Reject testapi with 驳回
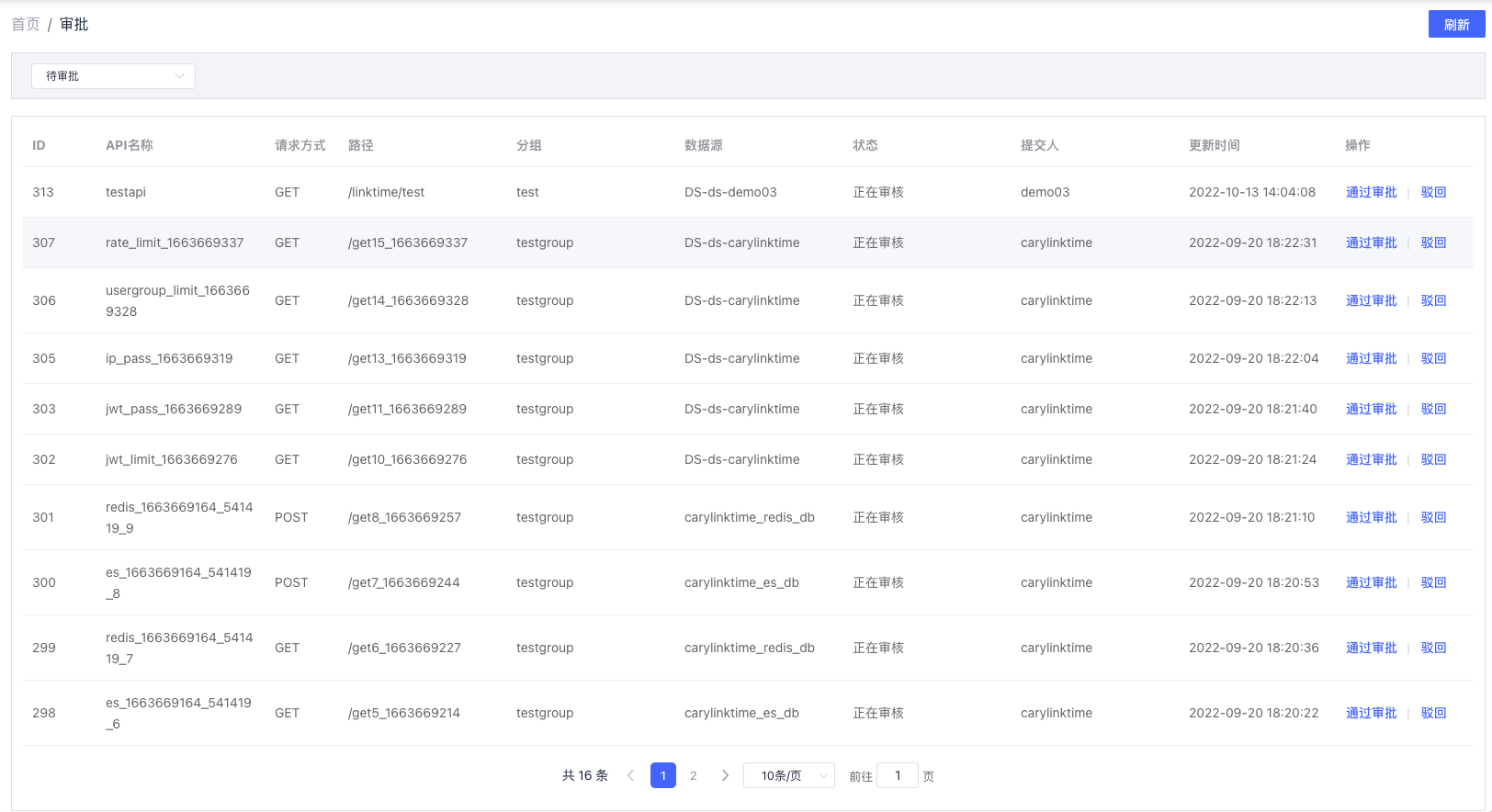The width and height of the screenshot is (1492, 812). [1433, 192]
